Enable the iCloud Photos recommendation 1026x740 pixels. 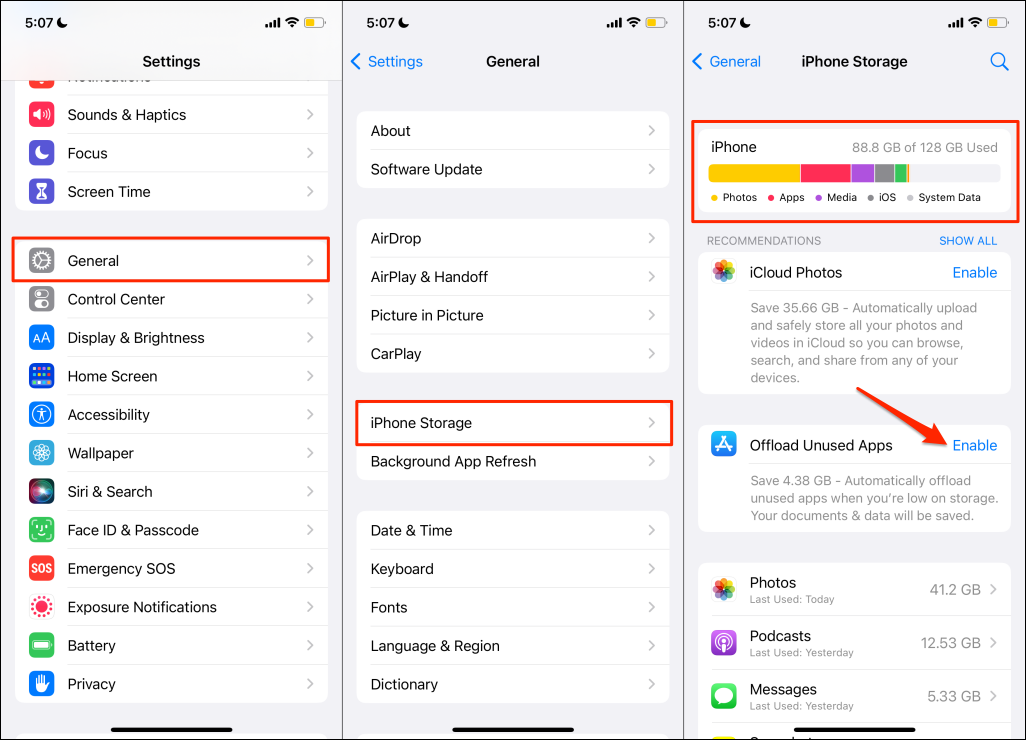coord(974,273)
